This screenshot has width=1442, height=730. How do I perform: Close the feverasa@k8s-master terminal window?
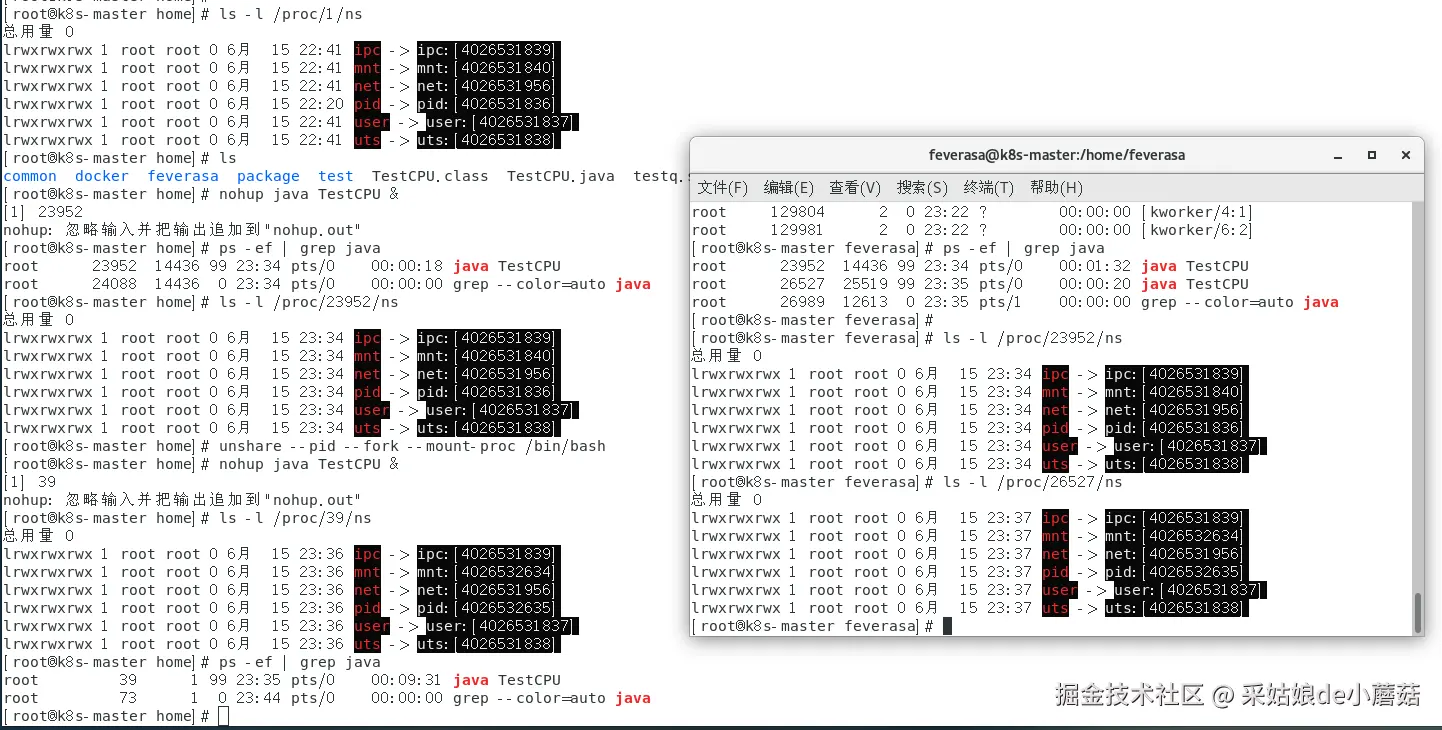coord(1406,155)
